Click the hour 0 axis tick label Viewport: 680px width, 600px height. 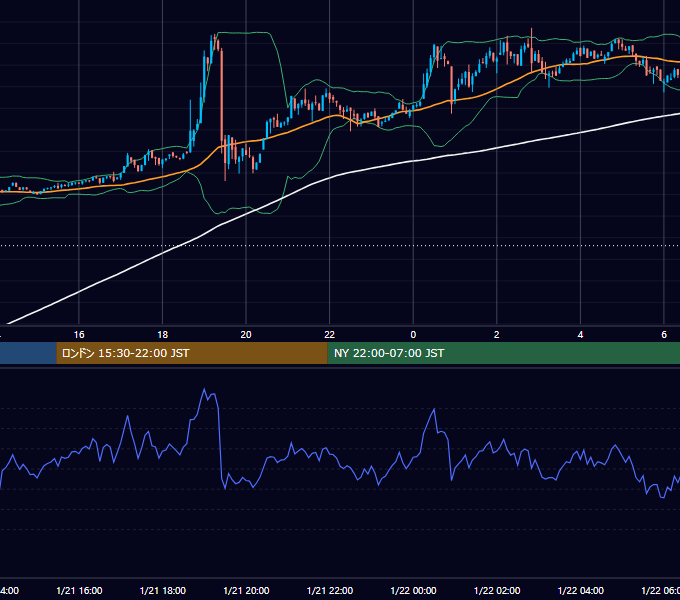[x=413, y=335]
